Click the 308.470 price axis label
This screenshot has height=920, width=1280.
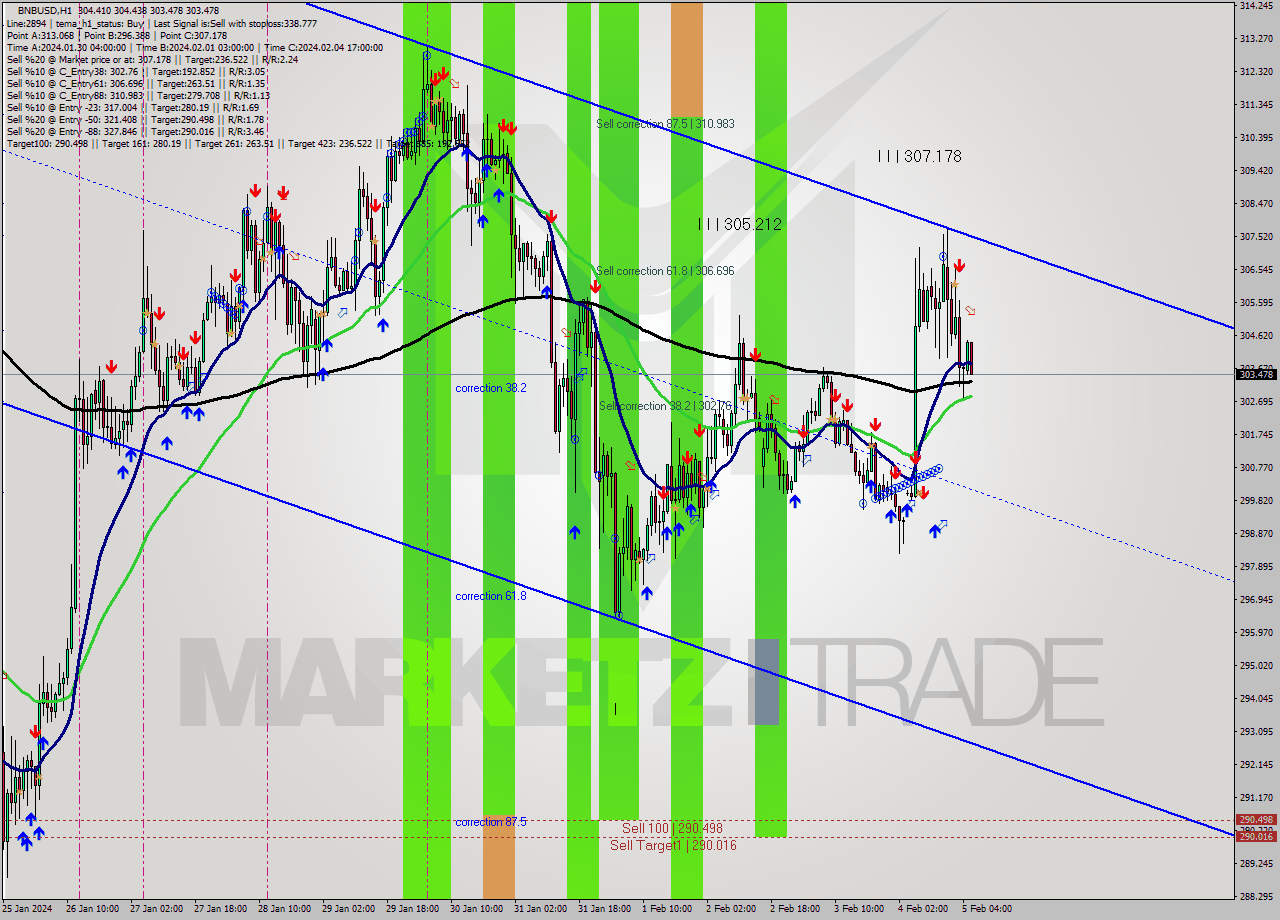pos(1256,204)
